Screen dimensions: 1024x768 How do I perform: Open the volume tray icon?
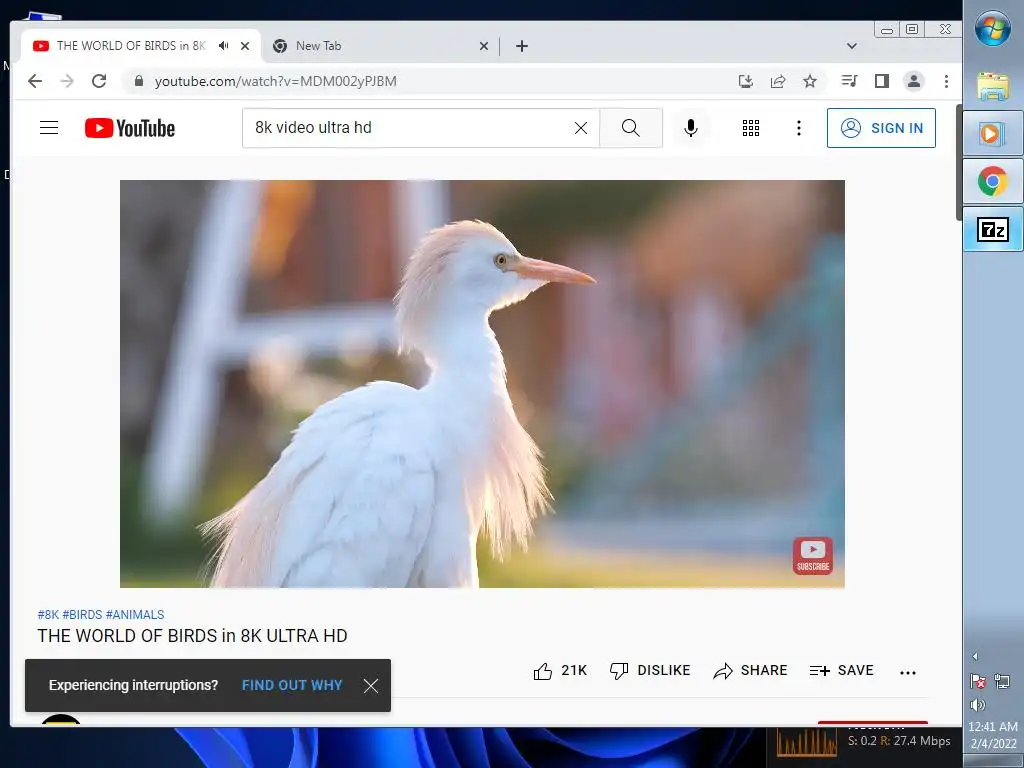click(978, 705)
